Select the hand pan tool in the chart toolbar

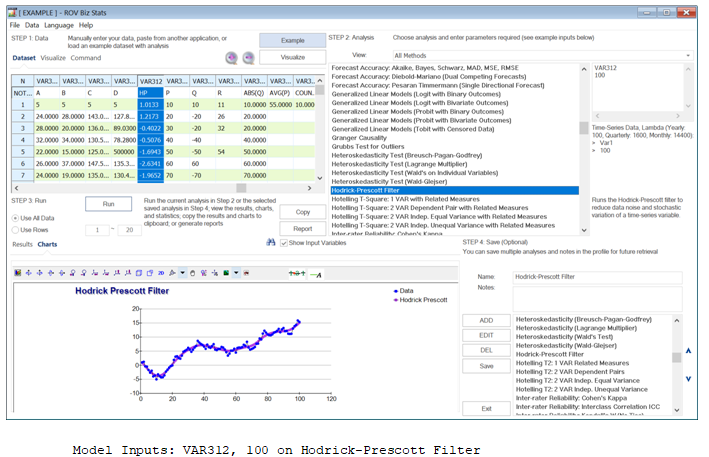point(193,273)
